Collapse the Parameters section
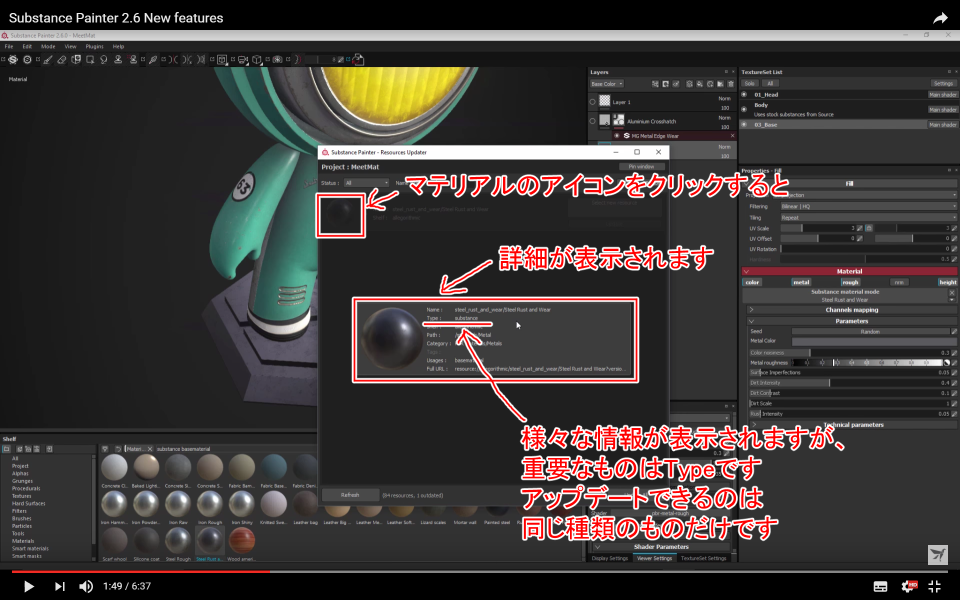Viewport: 960px width, 600px height. click(x=852, y=321)
